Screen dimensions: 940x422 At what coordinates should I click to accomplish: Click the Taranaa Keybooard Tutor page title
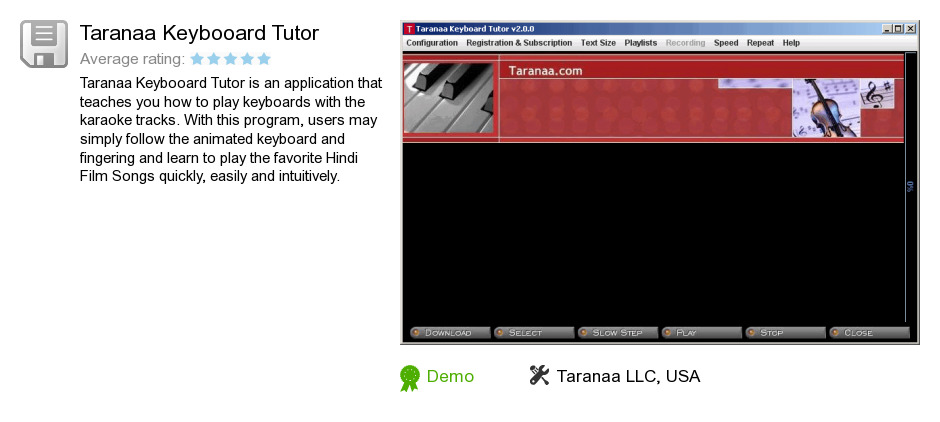(199, 34)
